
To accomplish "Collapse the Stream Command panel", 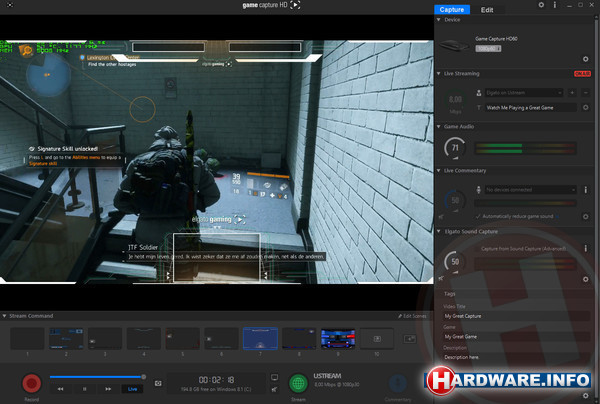I will pyautogui.click(x=5, y=316).
